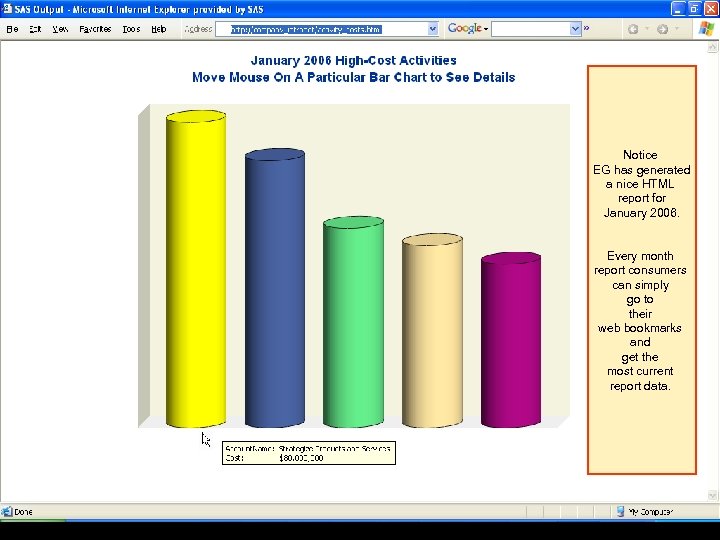Click the 'web bookmarks' text line
The image size is (720, 540).
pyautogui.click(x=640, y=328)
